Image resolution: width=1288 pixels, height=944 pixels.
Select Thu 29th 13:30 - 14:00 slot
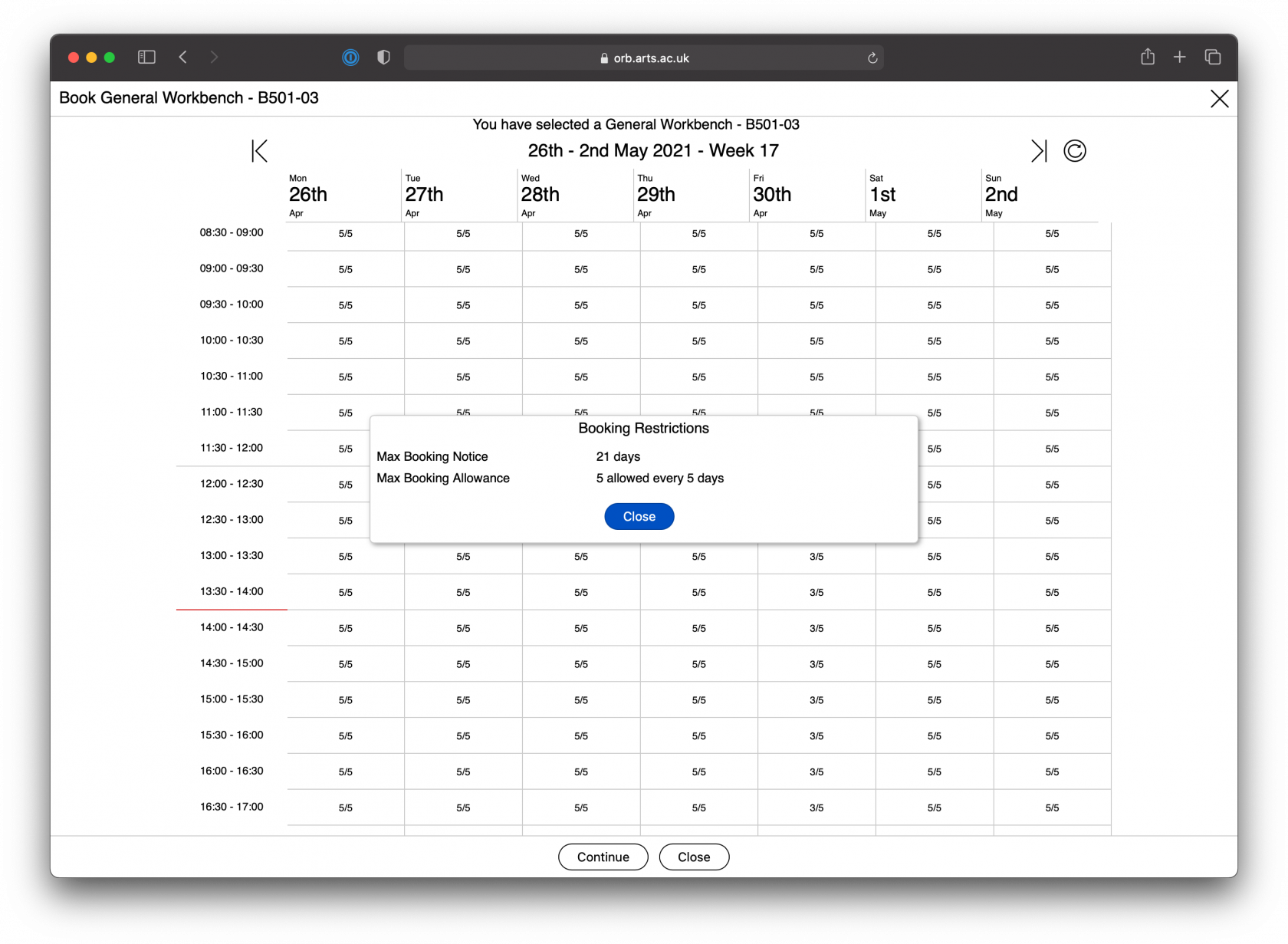(699, 593)
